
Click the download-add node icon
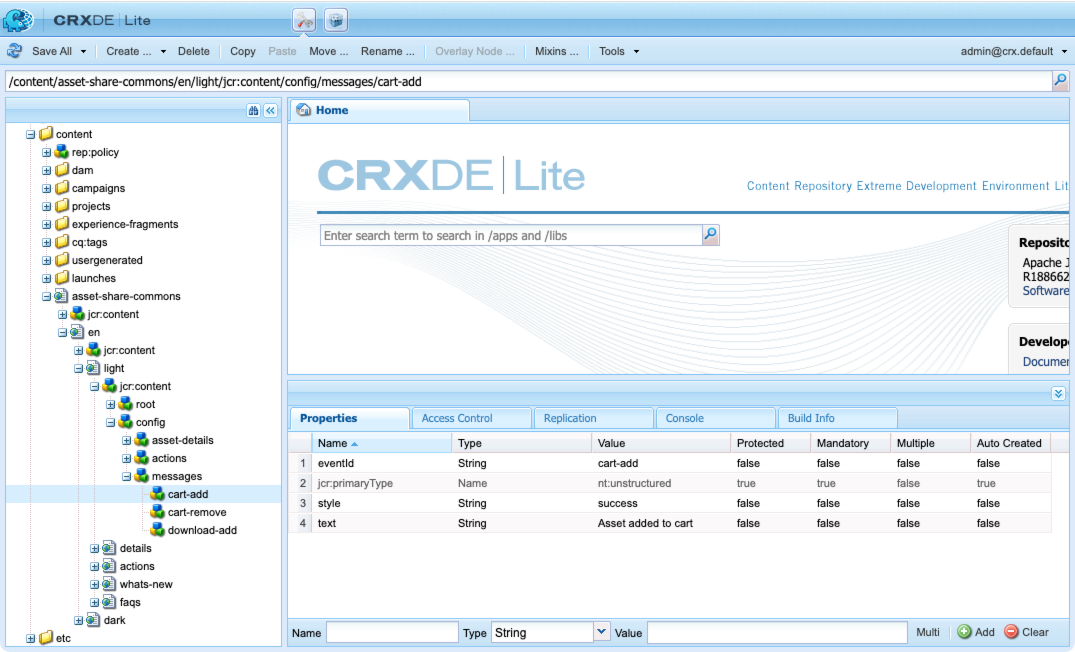pyautogui.click(x=158, y=529)
